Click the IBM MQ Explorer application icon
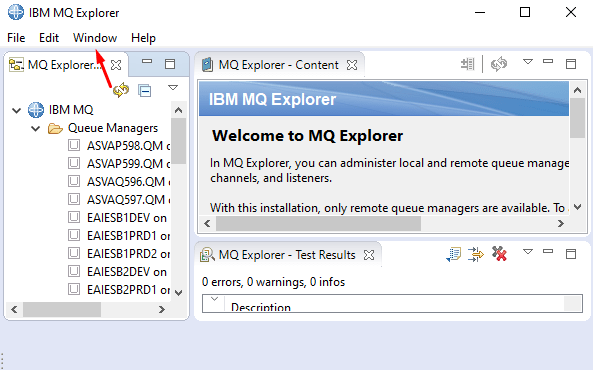 [16, 12]
